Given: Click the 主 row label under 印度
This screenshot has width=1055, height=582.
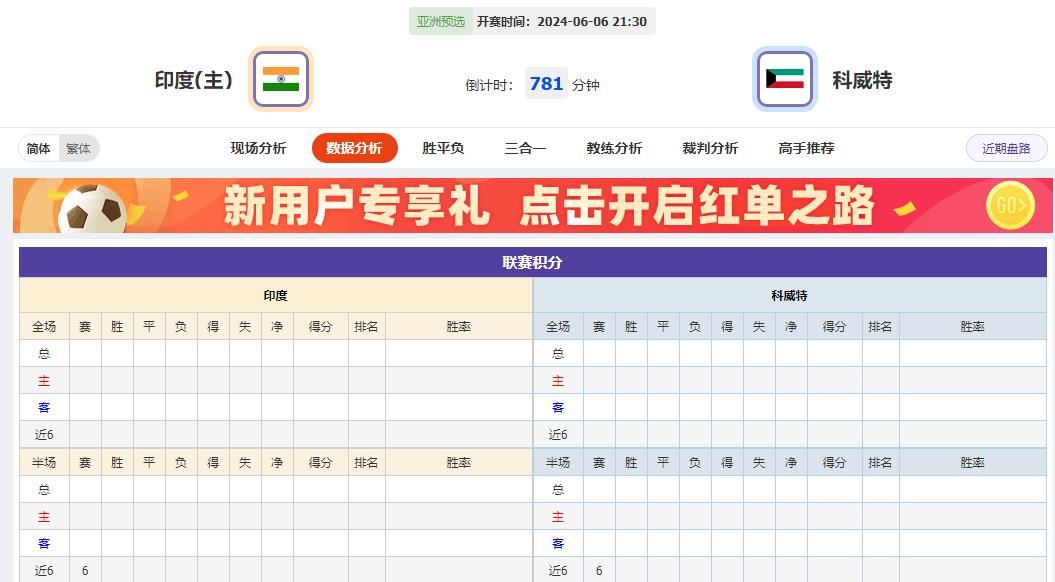Looking at the screenshot, I should pos(42,380).
